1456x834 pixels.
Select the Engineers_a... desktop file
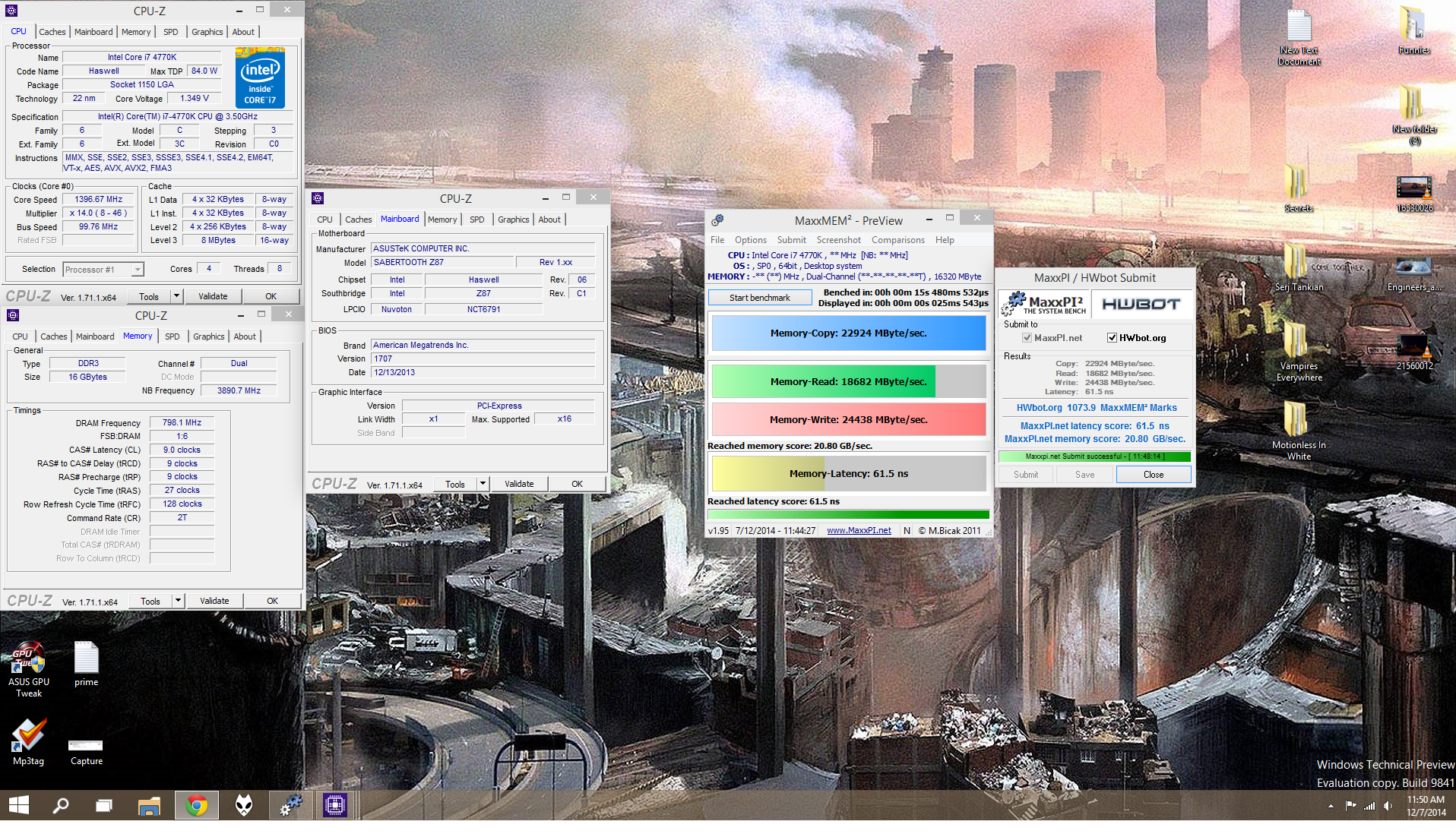click(x=1413, y=273)
